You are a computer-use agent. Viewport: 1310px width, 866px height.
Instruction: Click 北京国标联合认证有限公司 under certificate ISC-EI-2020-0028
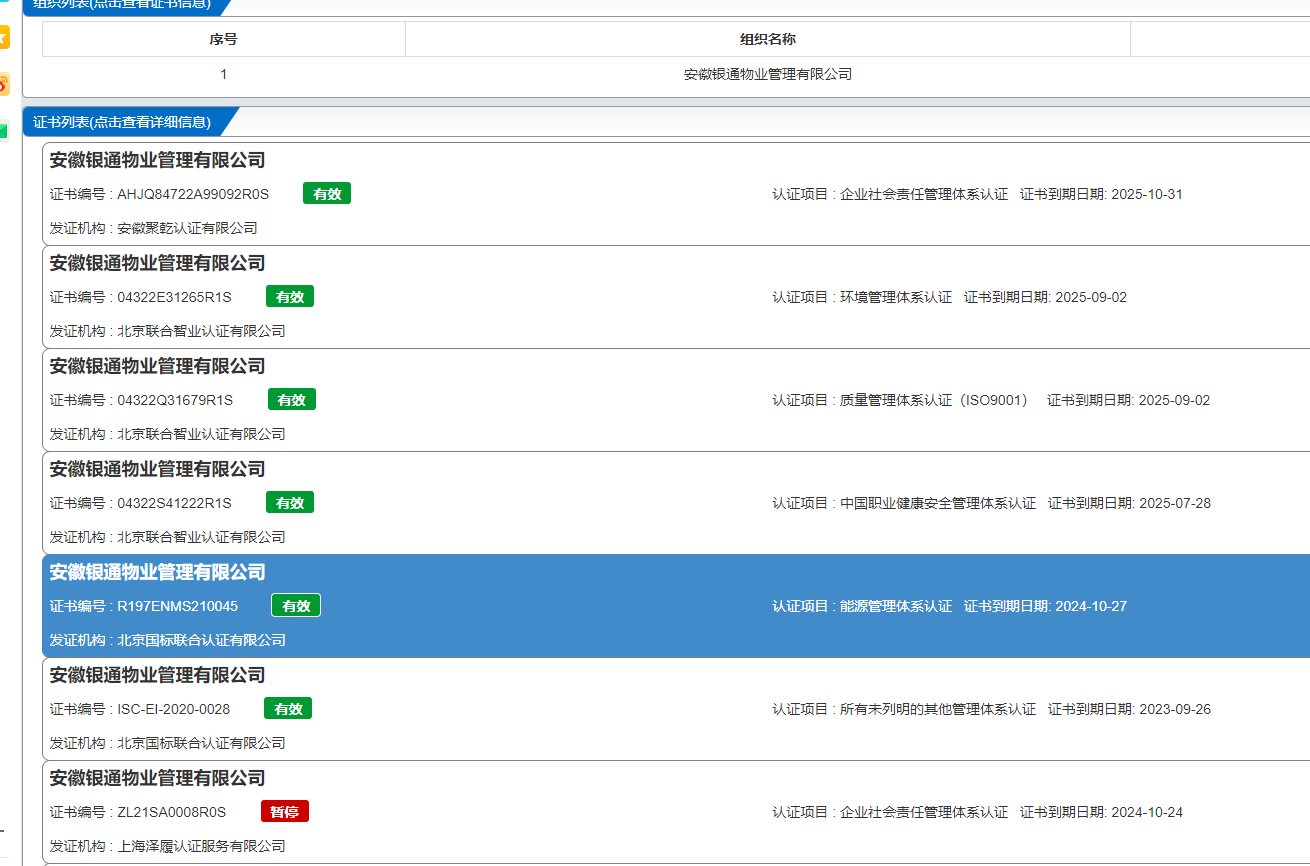(x=201, y=743)
